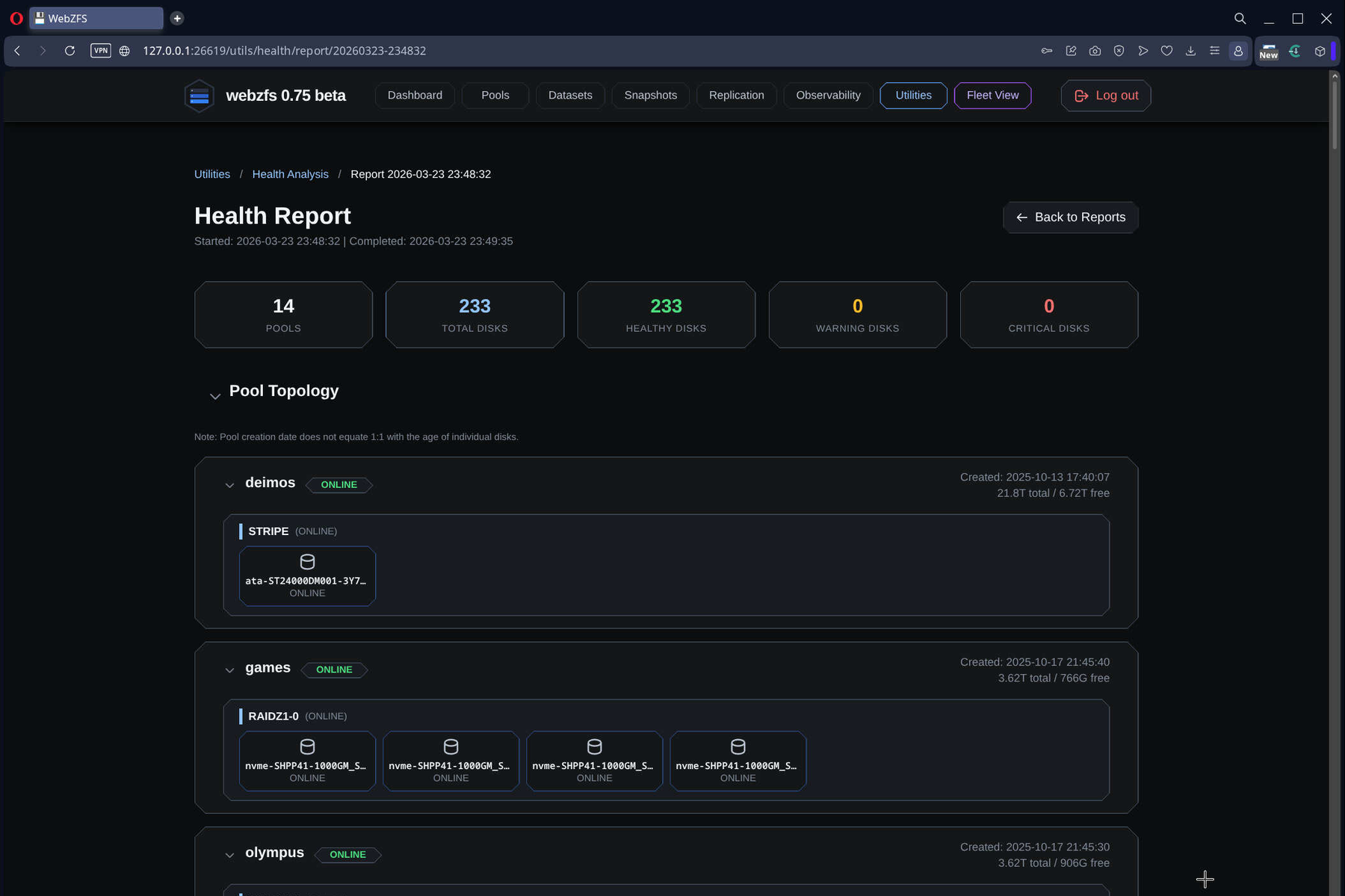This screenshot has width=1345, height=896.
Task: Click '3.62T total / 766G free' text
Action: click(x=1054, y=679)
